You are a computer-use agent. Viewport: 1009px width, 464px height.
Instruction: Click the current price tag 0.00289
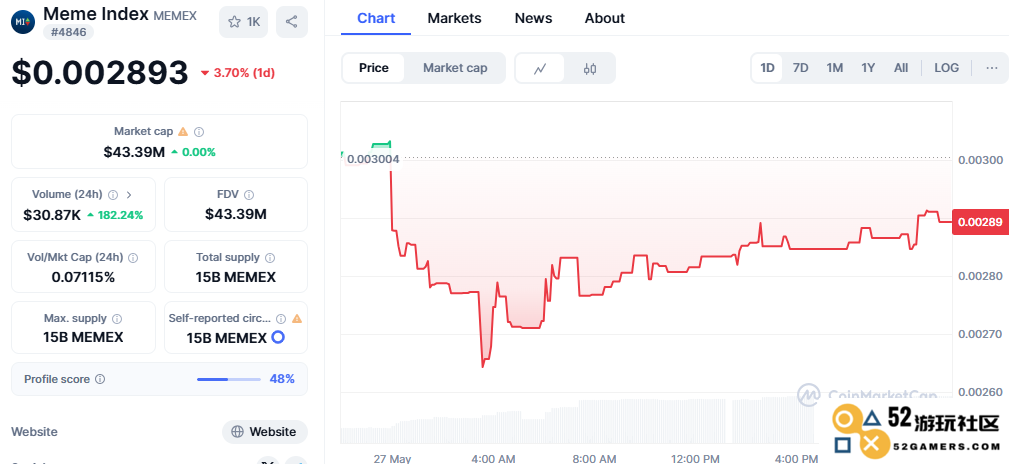979,222
